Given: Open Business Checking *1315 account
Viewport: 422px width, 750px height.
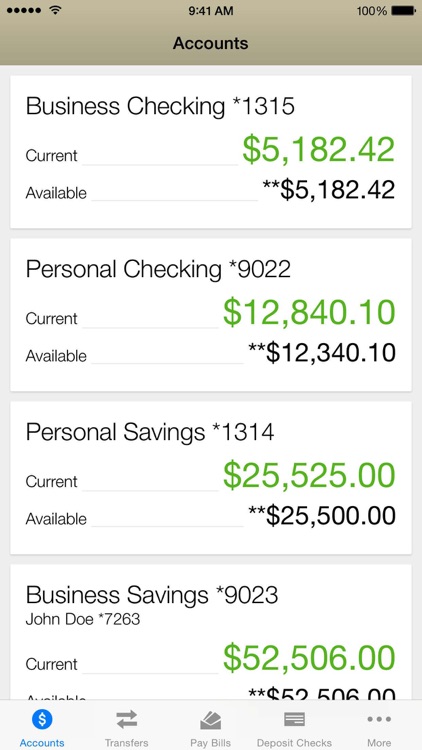Looking at the screenshot, I should pyautogui.click(x=211, y=152).
